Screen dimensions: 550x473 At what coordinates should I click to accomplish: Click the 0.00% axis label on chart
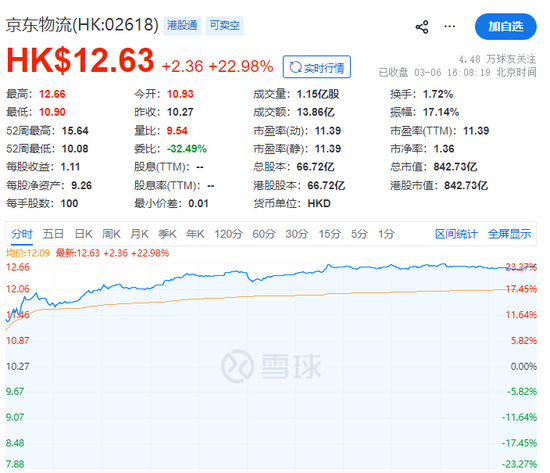(523, 366)
